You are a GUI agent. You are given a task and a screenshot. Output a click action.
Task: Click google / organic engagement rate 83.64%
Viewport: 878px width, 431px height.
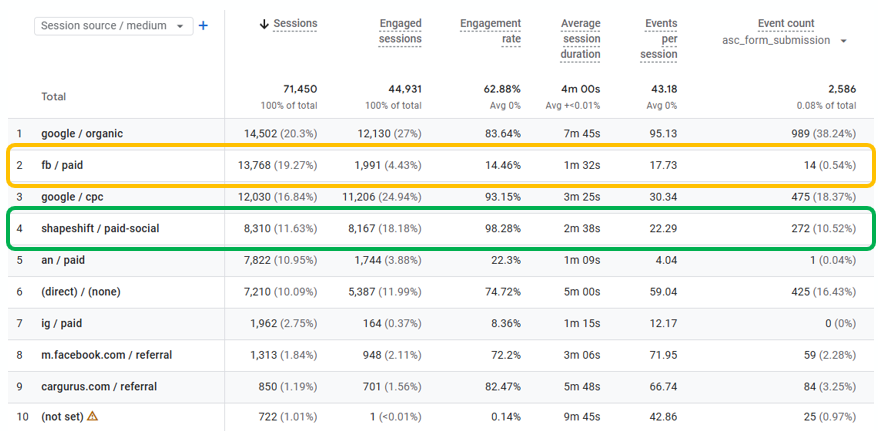pos(503,134)
